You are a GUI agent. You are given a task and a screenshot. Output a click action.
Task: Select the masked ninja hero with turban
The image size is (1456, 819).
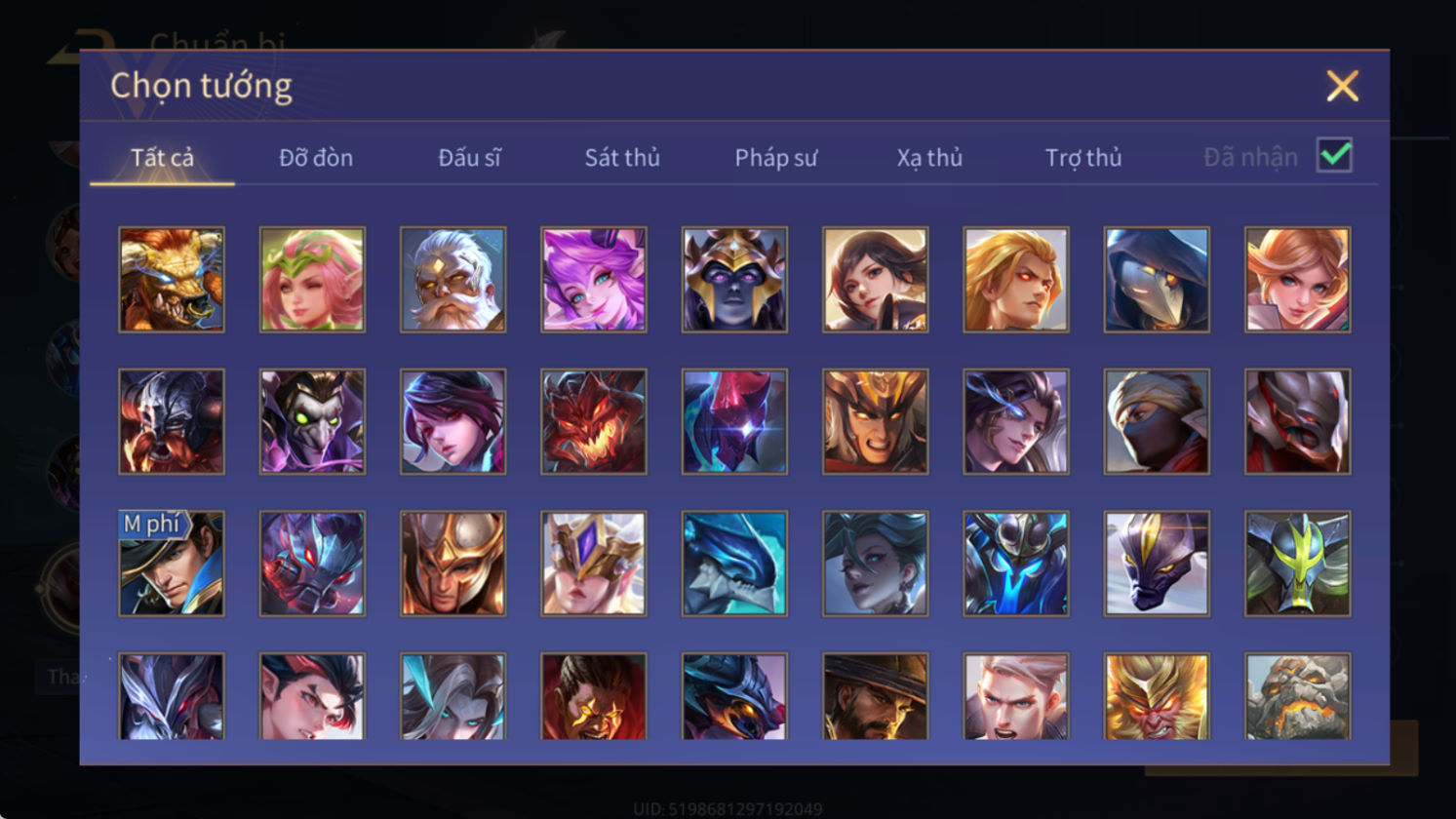coord(1157,421)
